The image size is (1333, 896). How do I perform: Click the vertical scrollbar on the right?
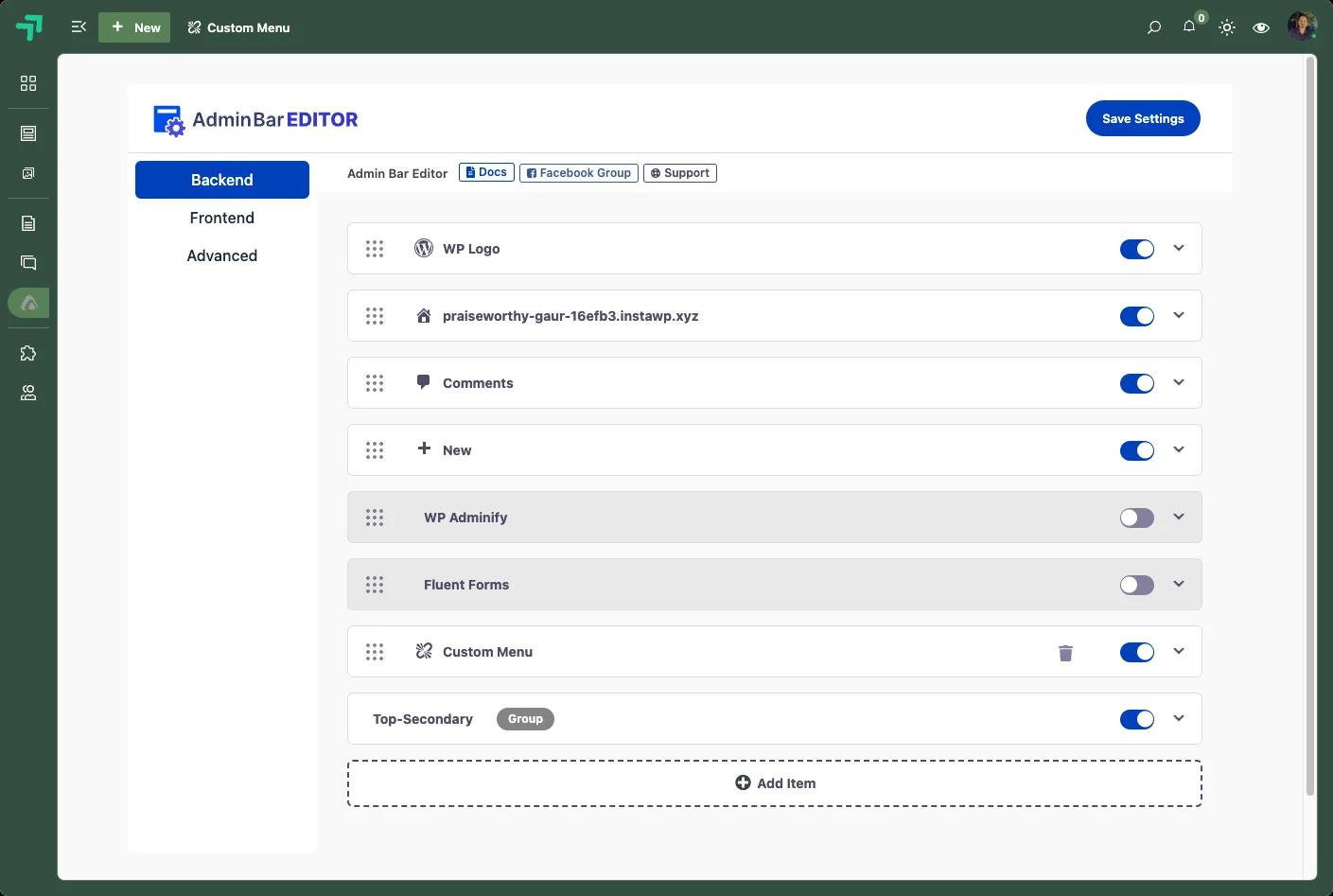1310,426
